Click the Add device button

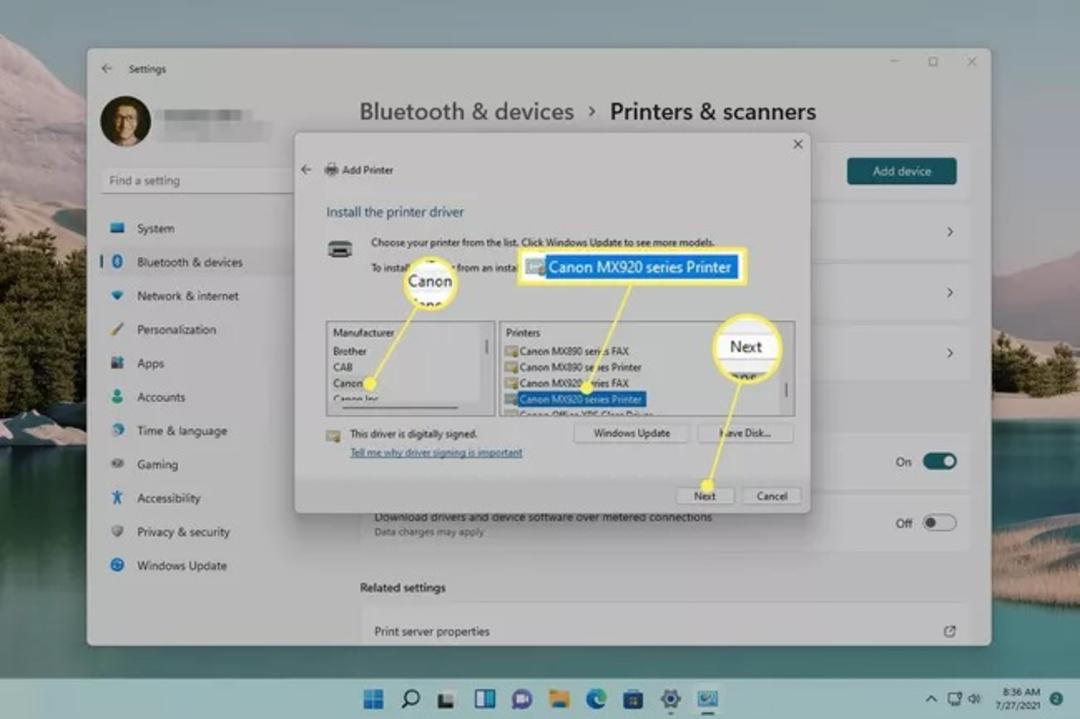902,171
